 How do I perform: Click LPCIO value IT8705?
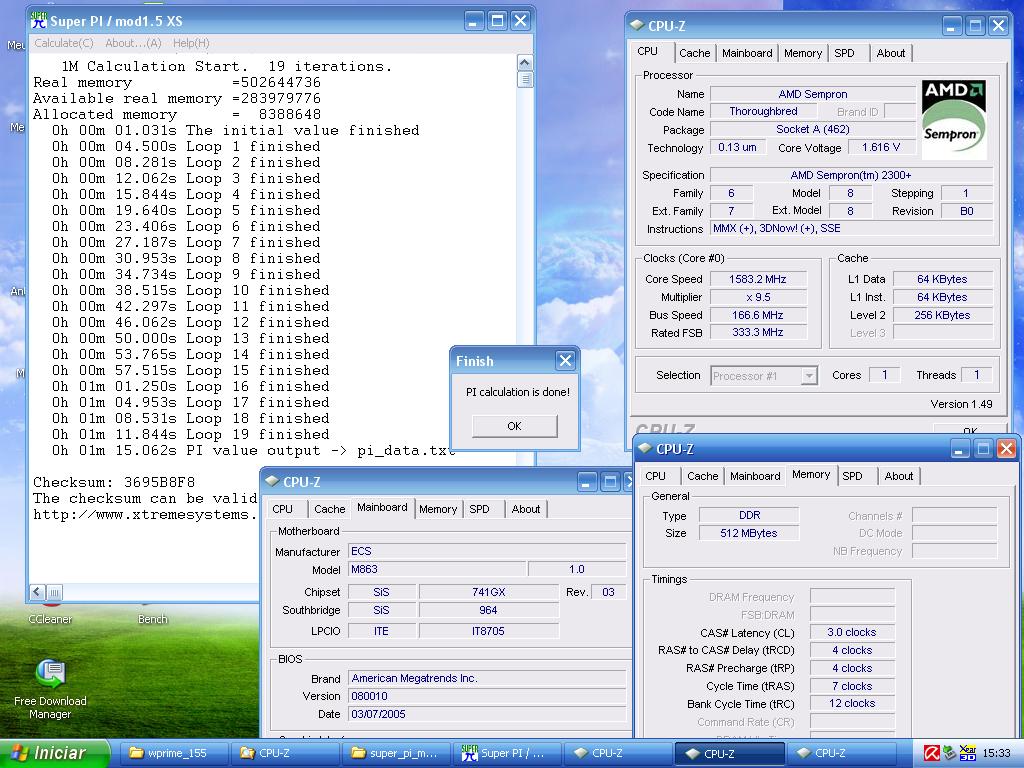488,632
